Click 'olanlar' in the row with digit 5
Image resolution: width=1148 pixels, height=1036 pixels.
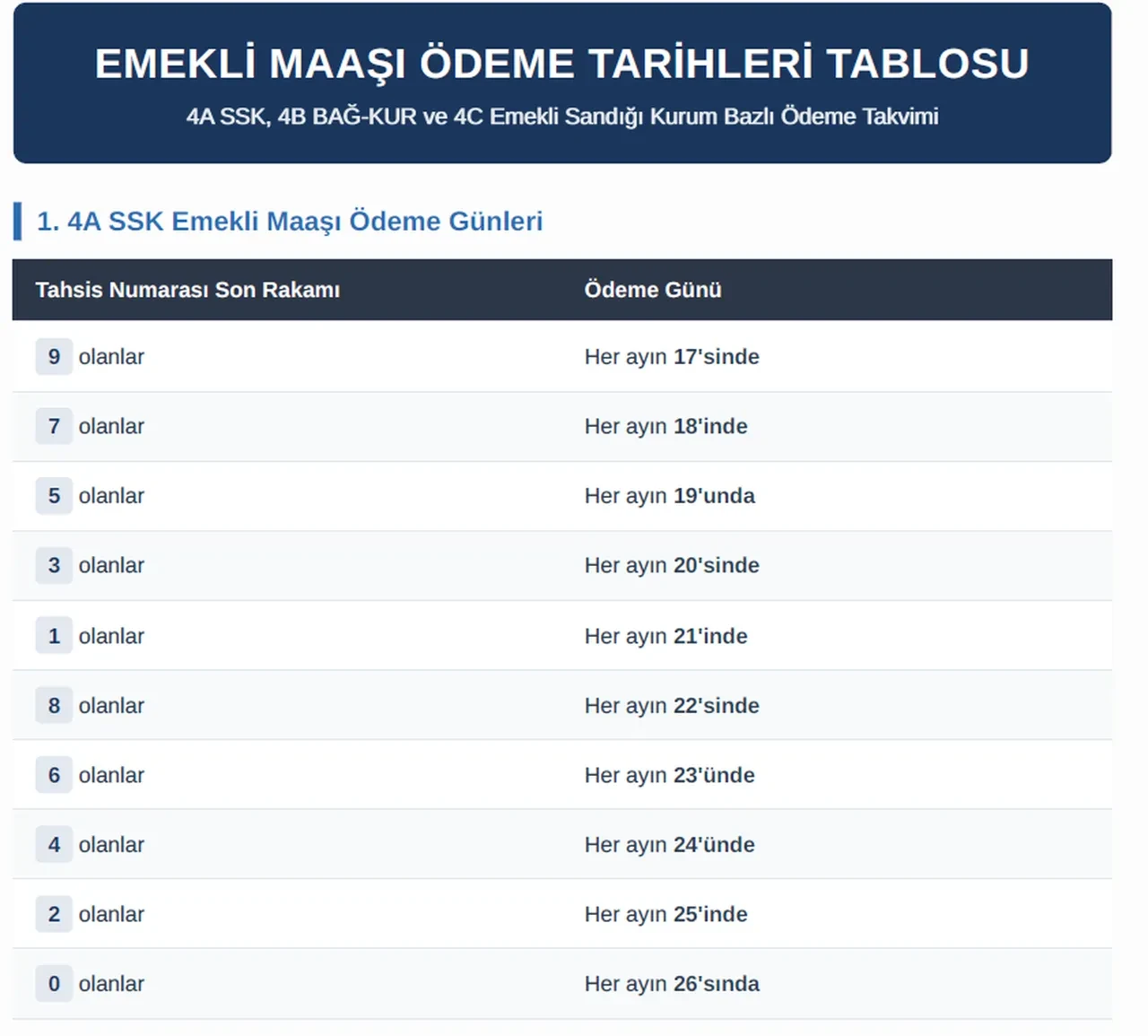[111, 496]
